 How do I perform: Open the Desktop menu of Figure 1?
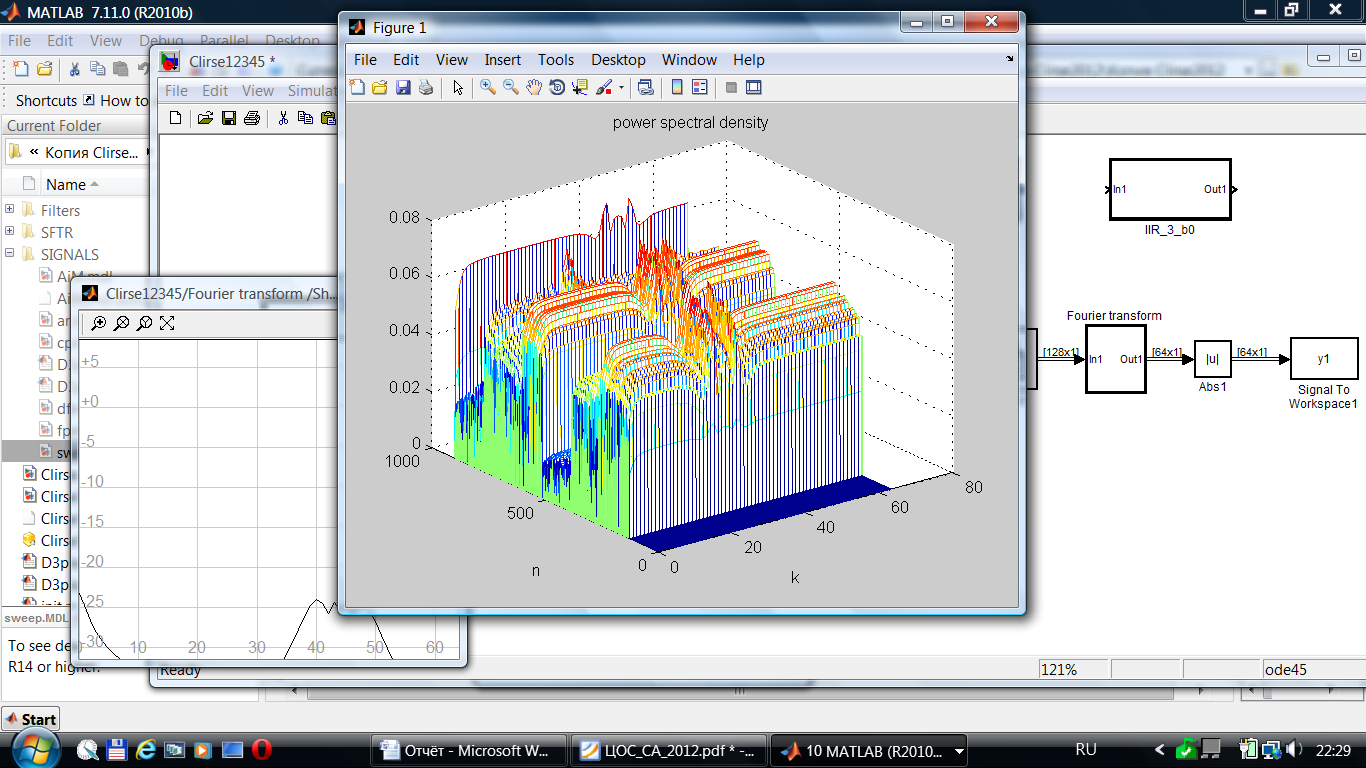coord(618,60)
